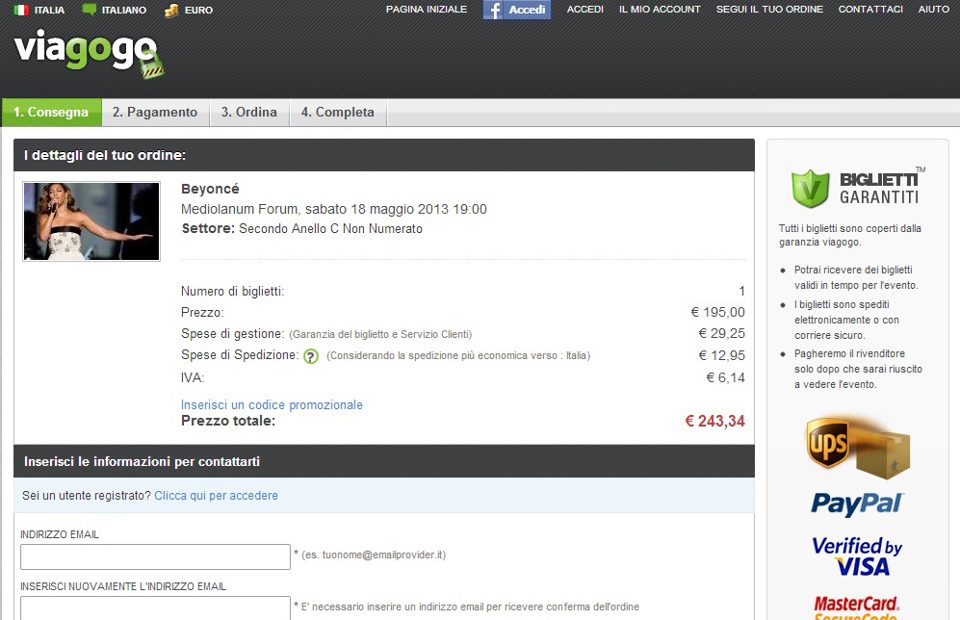
Task: Click the handling fee € 29,25
Action: pyautogui.click(x=722, y=334)
